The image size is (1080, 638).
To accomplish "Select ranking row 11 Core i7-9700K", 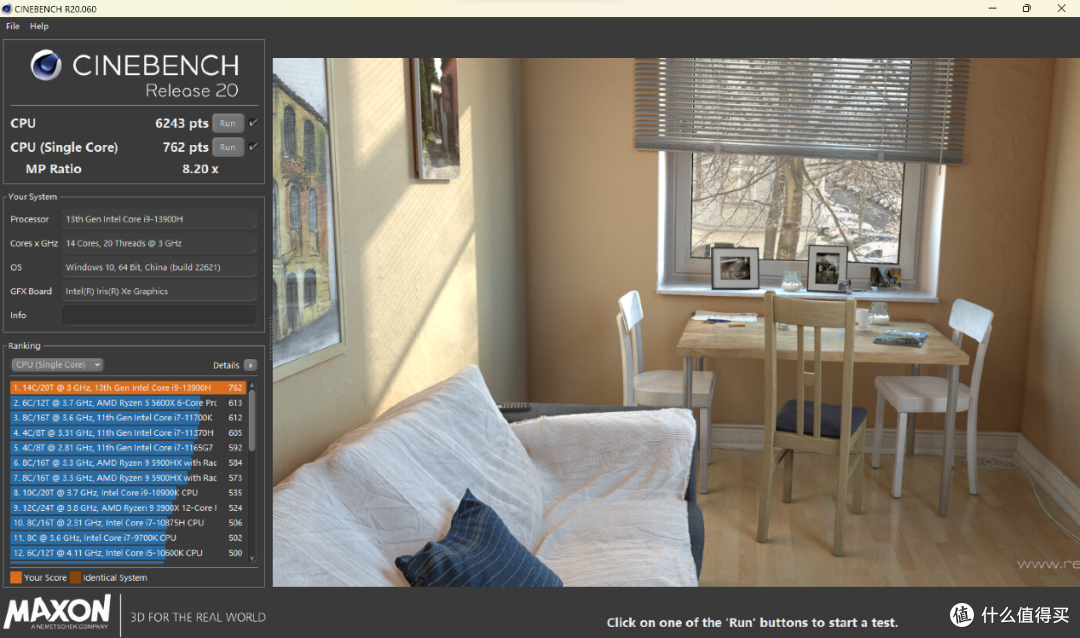I will point(127,538).
